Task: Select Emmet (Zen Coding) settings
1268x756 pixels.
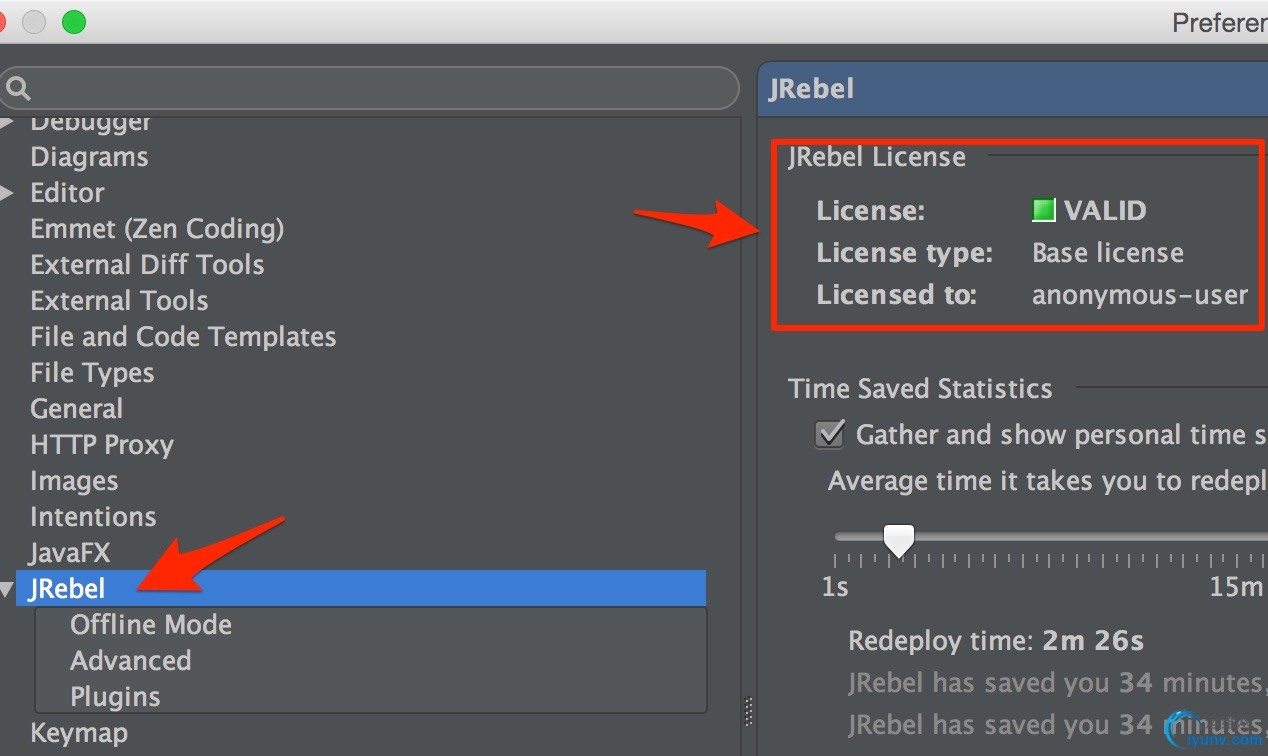Action: click(157, 229)
